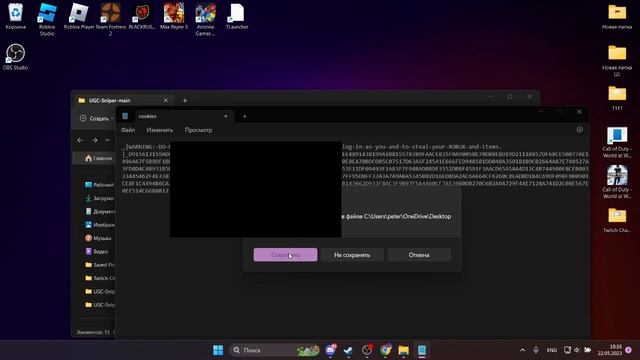Open the Файл menu in Notepad
Viewport: 640px width, 360px height.
click(x=128, y=130)
